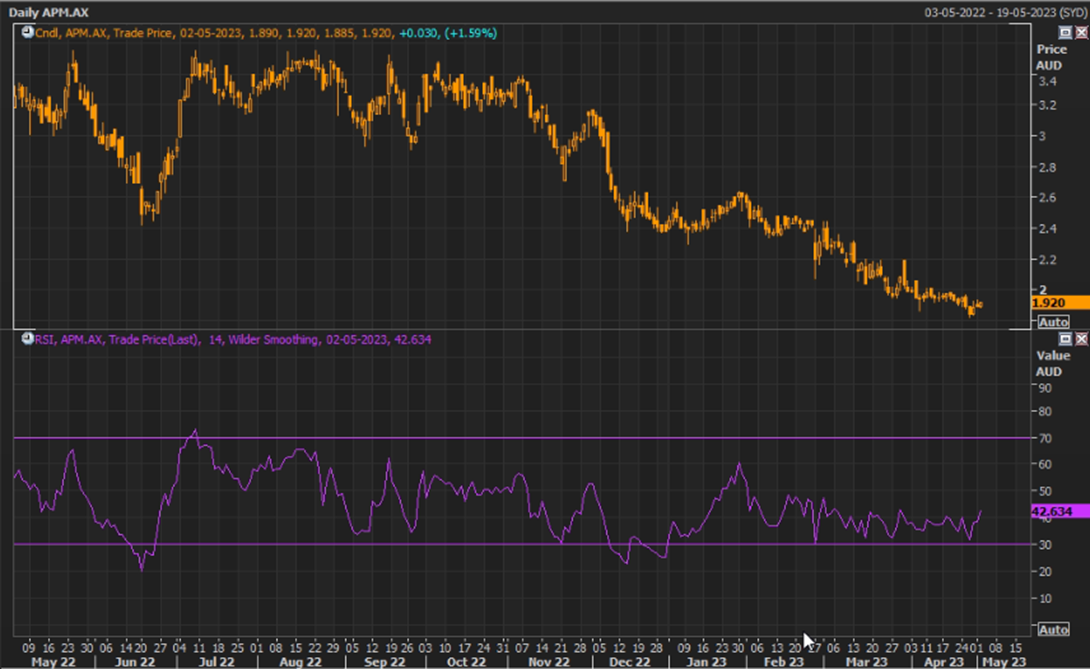Image resolution: width=1090 pixels, height=669 pixels.
Task: Click the clock icon beside Cndl legend
Action: coord(27,33)
